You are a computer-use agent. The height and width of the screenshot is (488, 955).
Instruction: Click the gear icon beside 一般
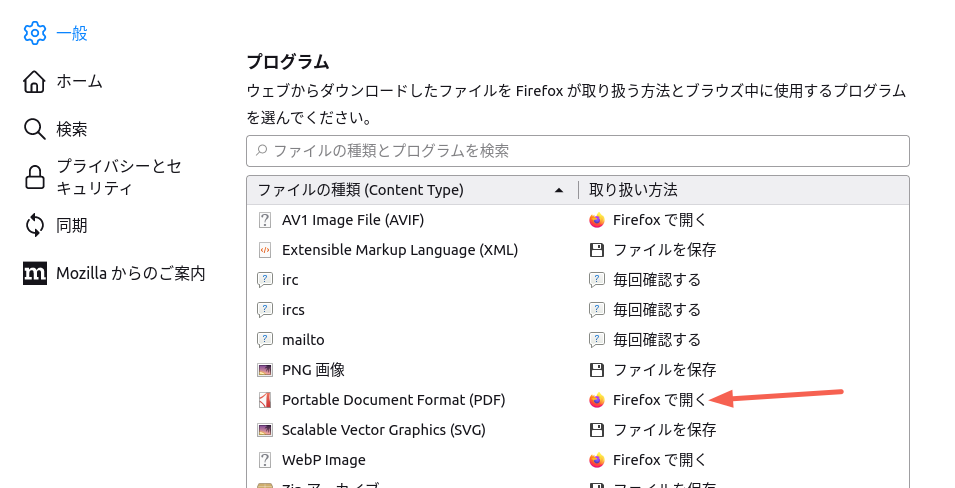tap(35, 33)
